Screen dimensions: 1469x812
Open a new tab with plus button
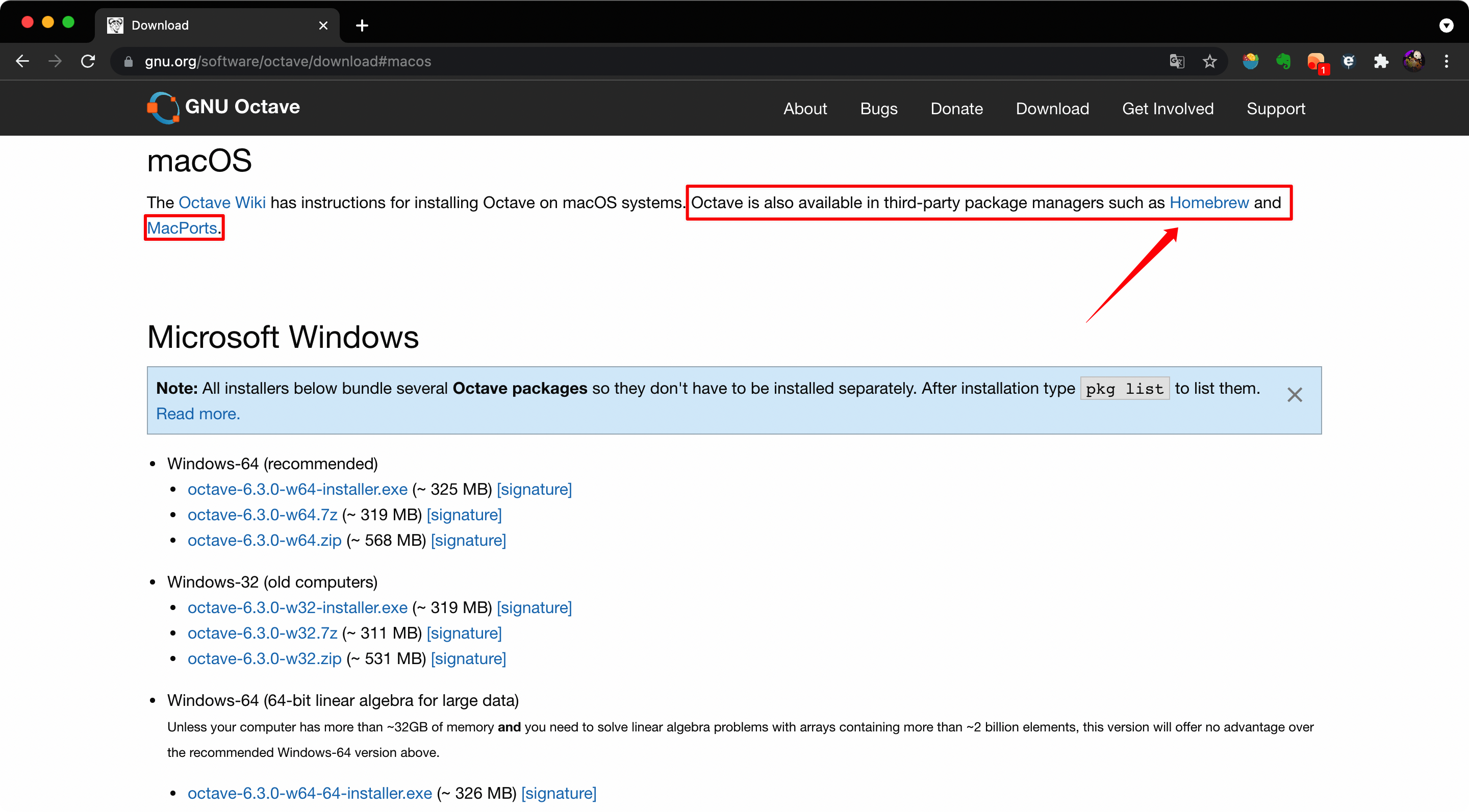point(362,25)
